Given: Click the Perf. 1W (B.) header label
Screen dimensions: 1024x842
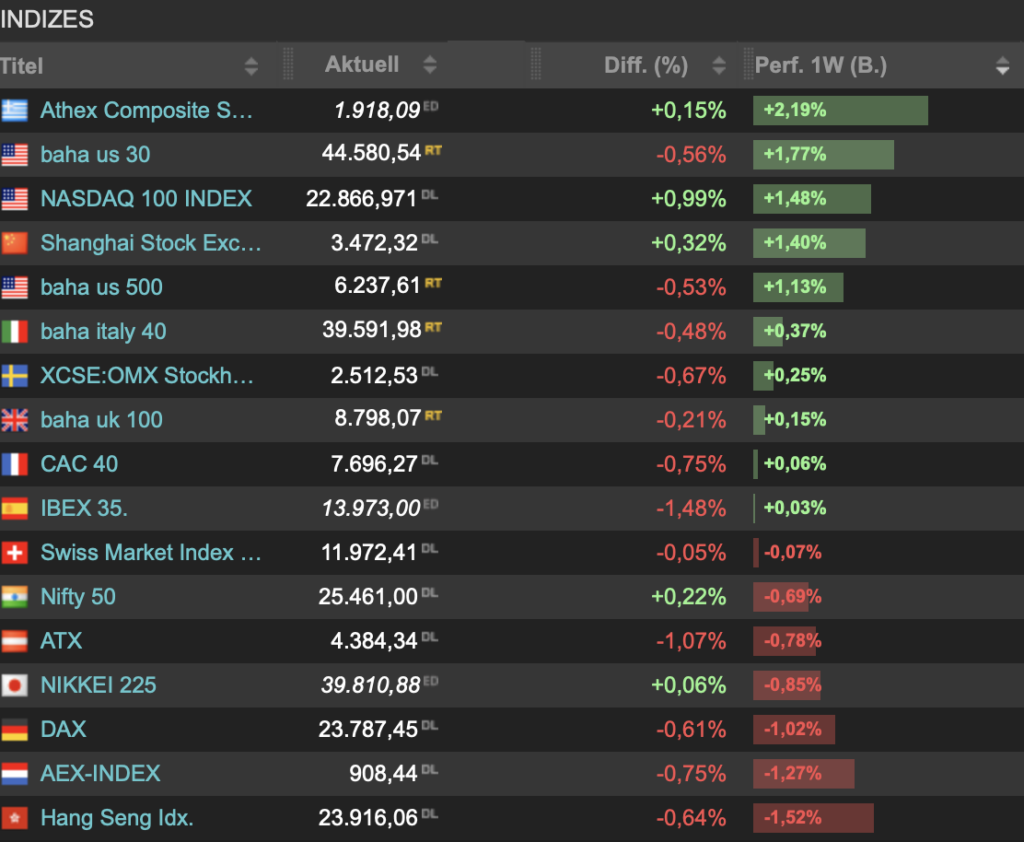Looking at the screenshot, I should click(x=821, y=65).
